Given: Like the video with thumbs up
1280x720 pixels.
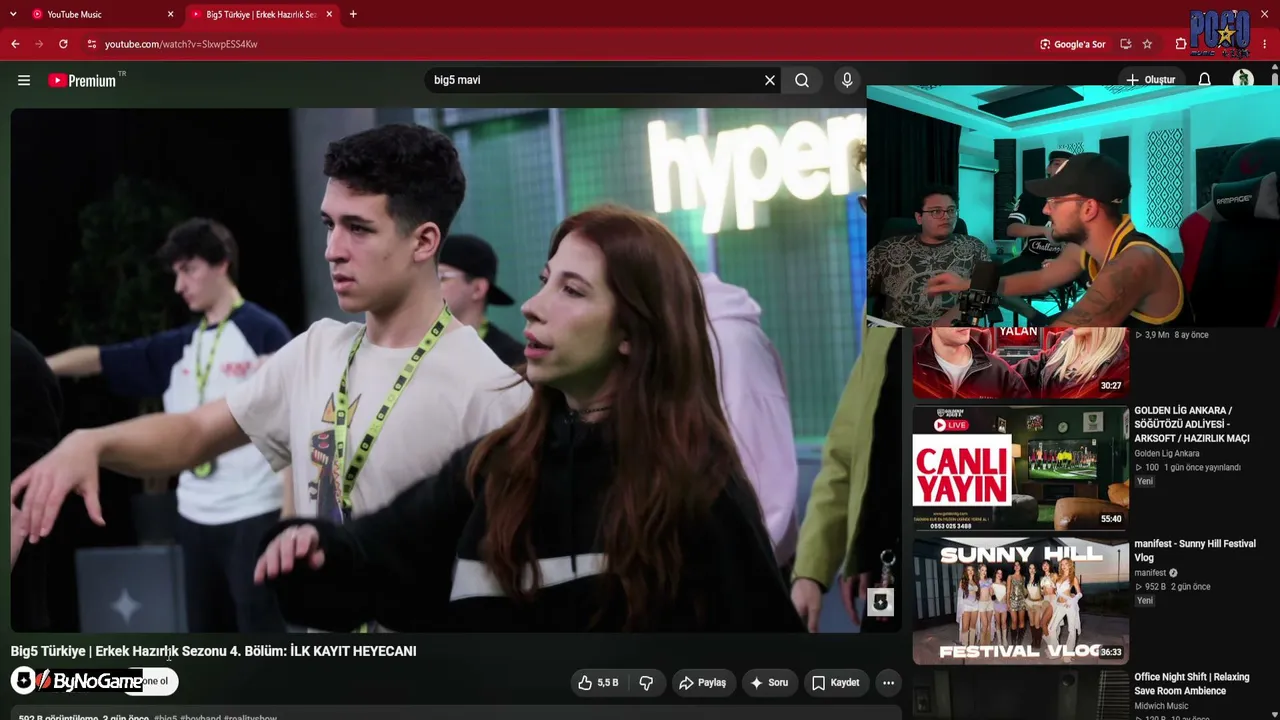Looking at the screenshot, I should 598,683.
